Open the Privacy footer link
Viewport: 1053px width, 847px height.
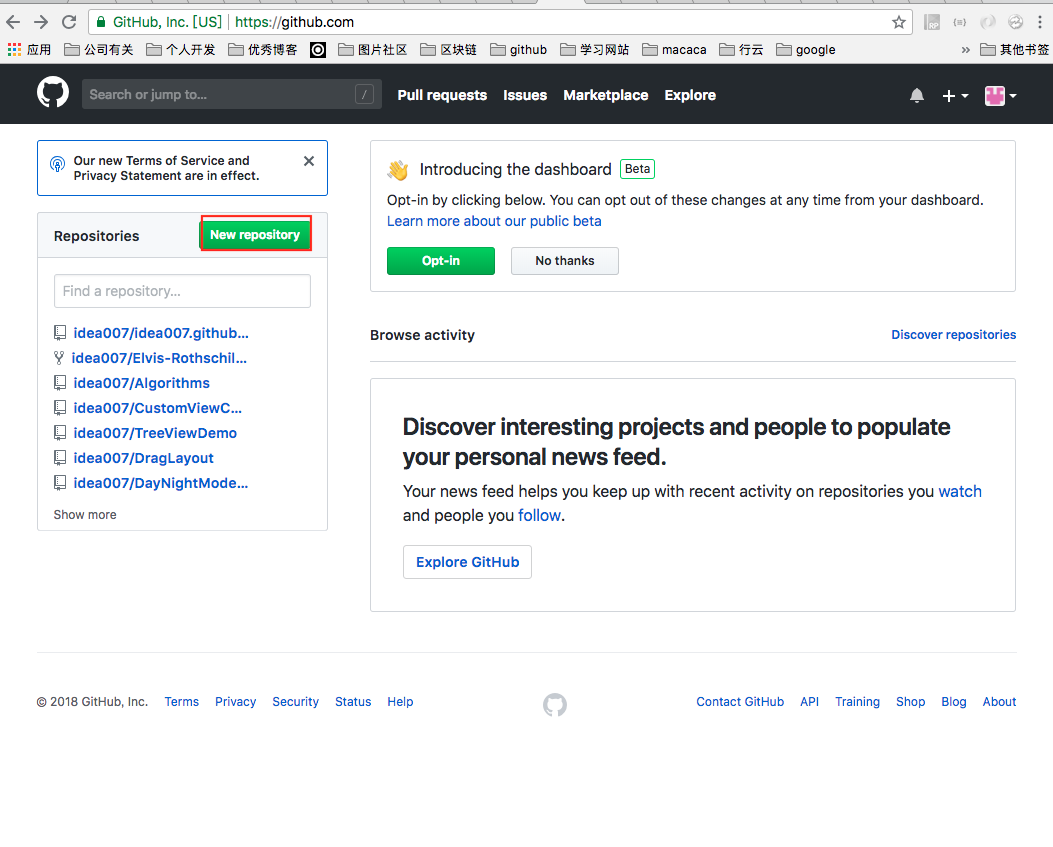(236, 701)
